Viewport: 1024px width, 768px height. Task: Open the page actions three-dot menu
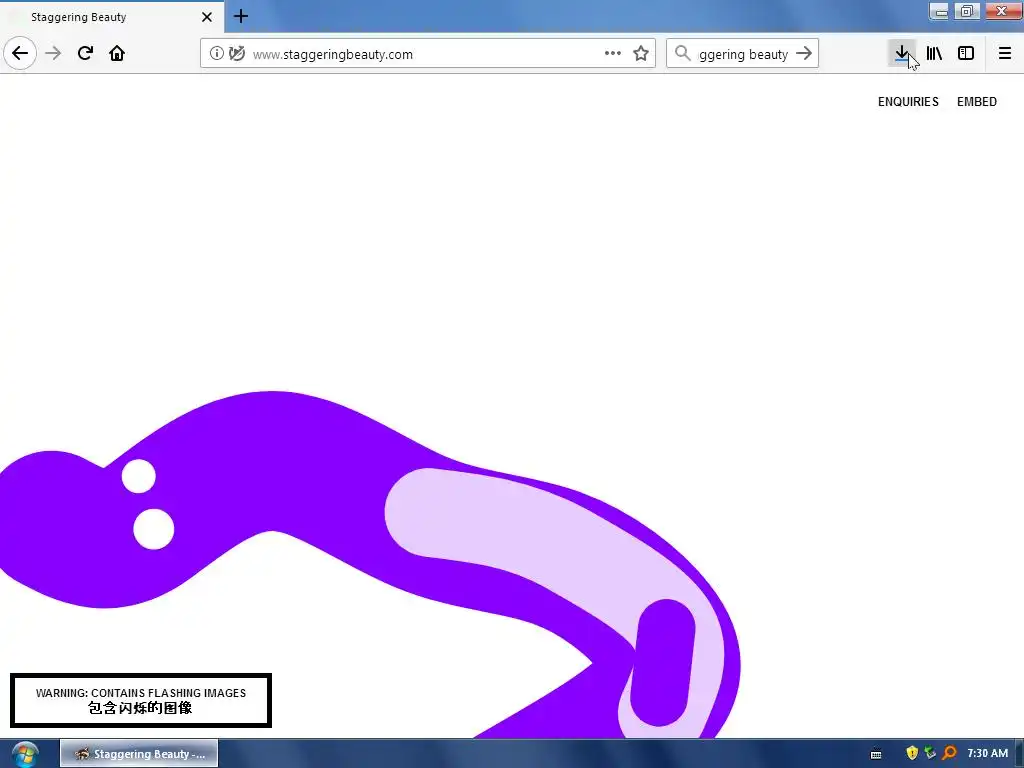613,54
